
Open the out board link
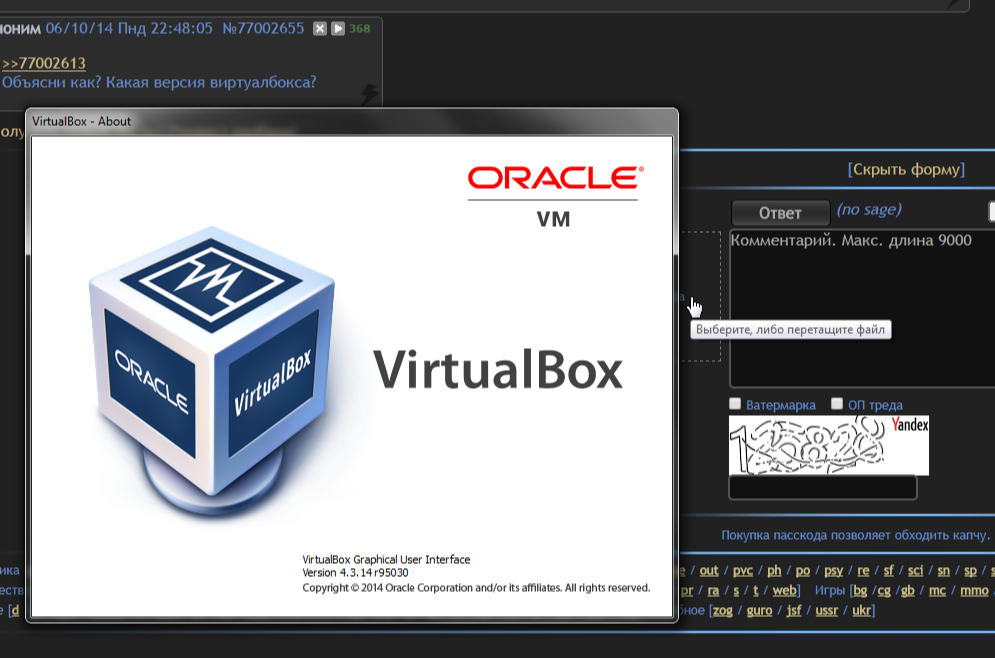tap(709, 570)
